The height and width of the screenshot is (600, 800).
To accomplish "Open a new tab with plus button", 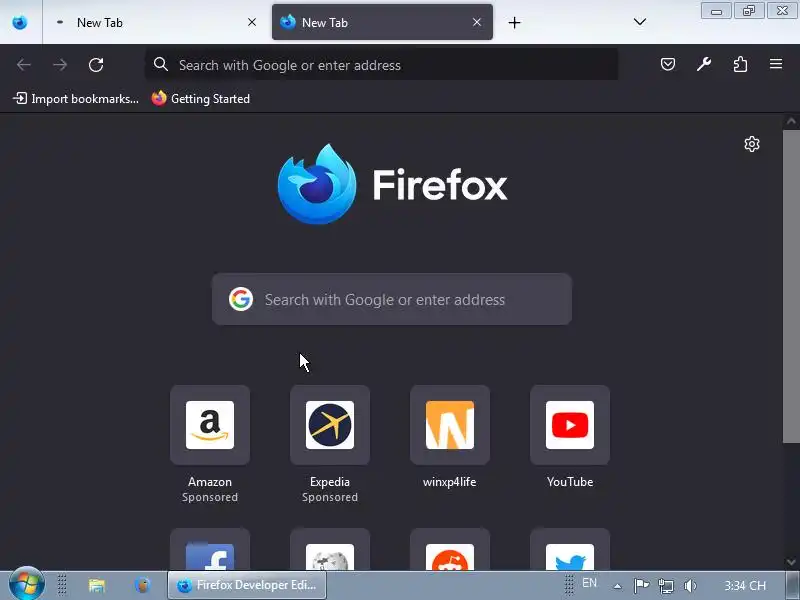I will click(514, 22).
